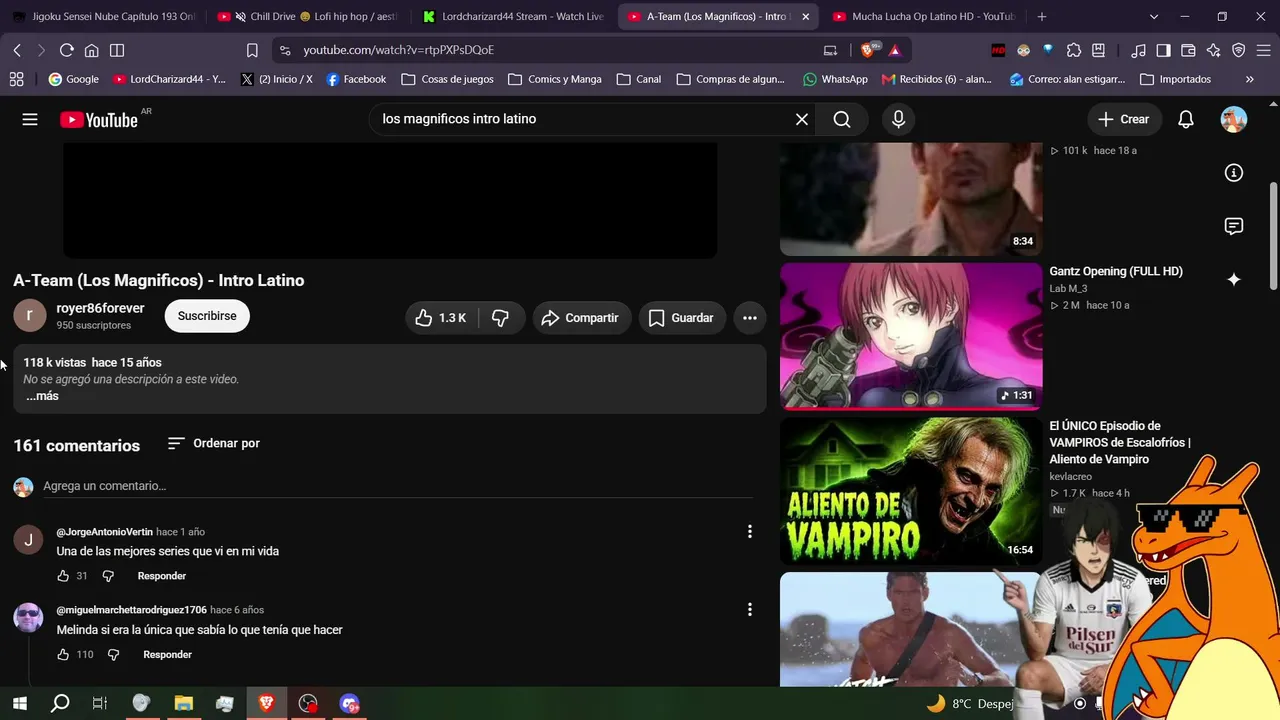Reply to JorgeAntonioVertin's comment

[162, 576]
